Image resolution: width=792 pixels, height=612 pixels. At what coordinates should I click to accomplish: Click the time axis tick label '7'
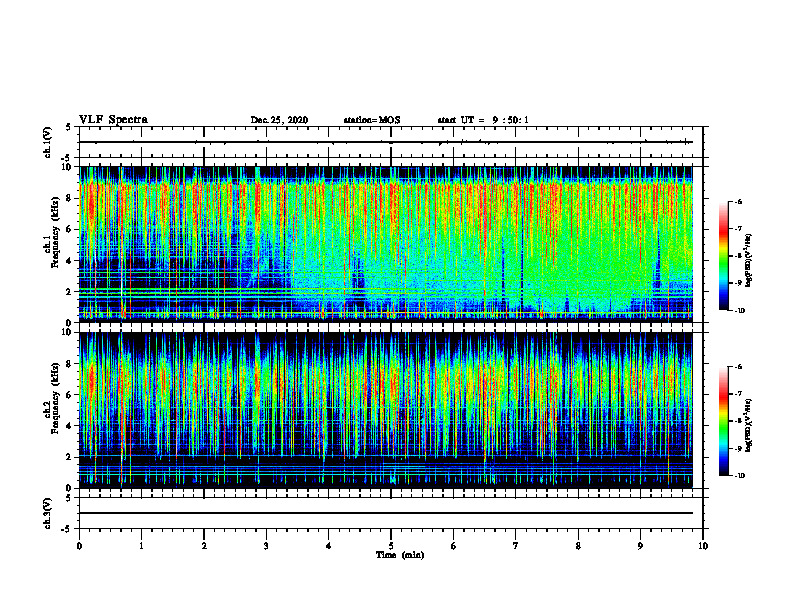tap(516, 546)
